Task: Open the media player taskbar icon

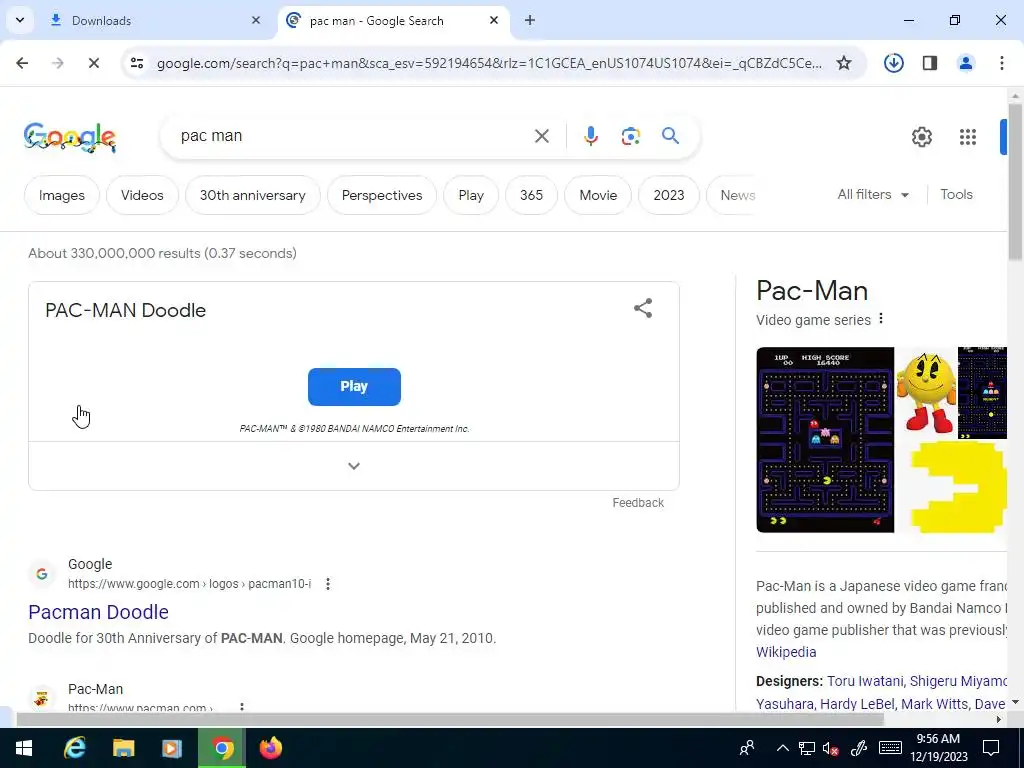Action: pyautogui.click(x=172, y=748)
